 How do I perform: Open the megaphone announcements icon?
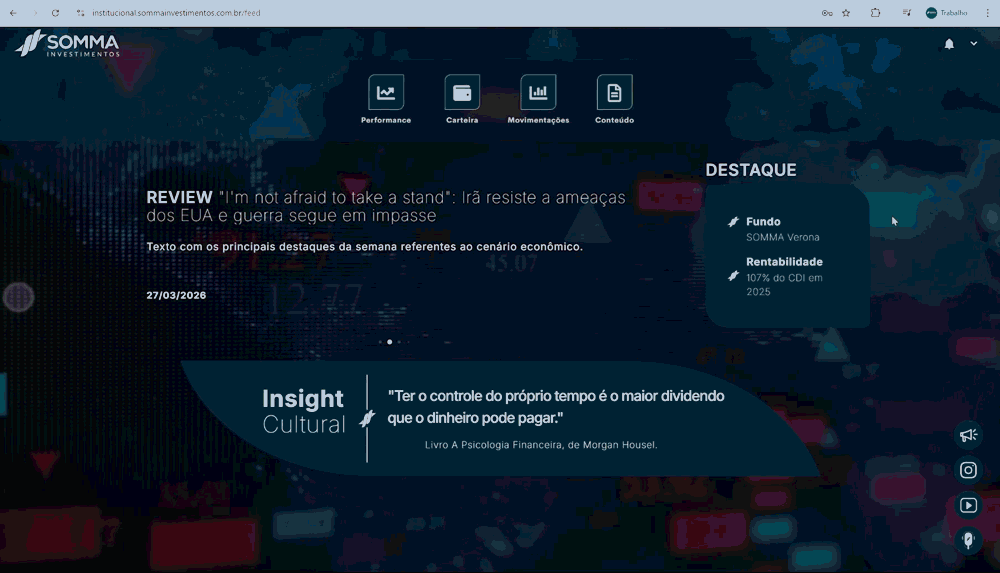(968, 435)
